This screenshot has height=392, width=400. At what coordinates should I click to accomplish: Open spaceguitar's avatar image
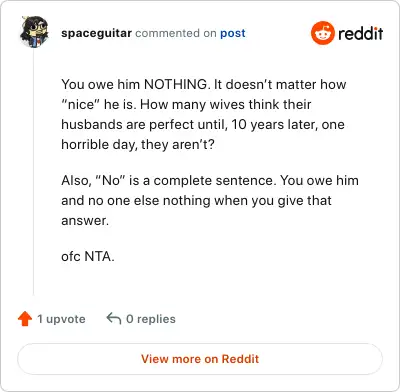pos(34,32)
